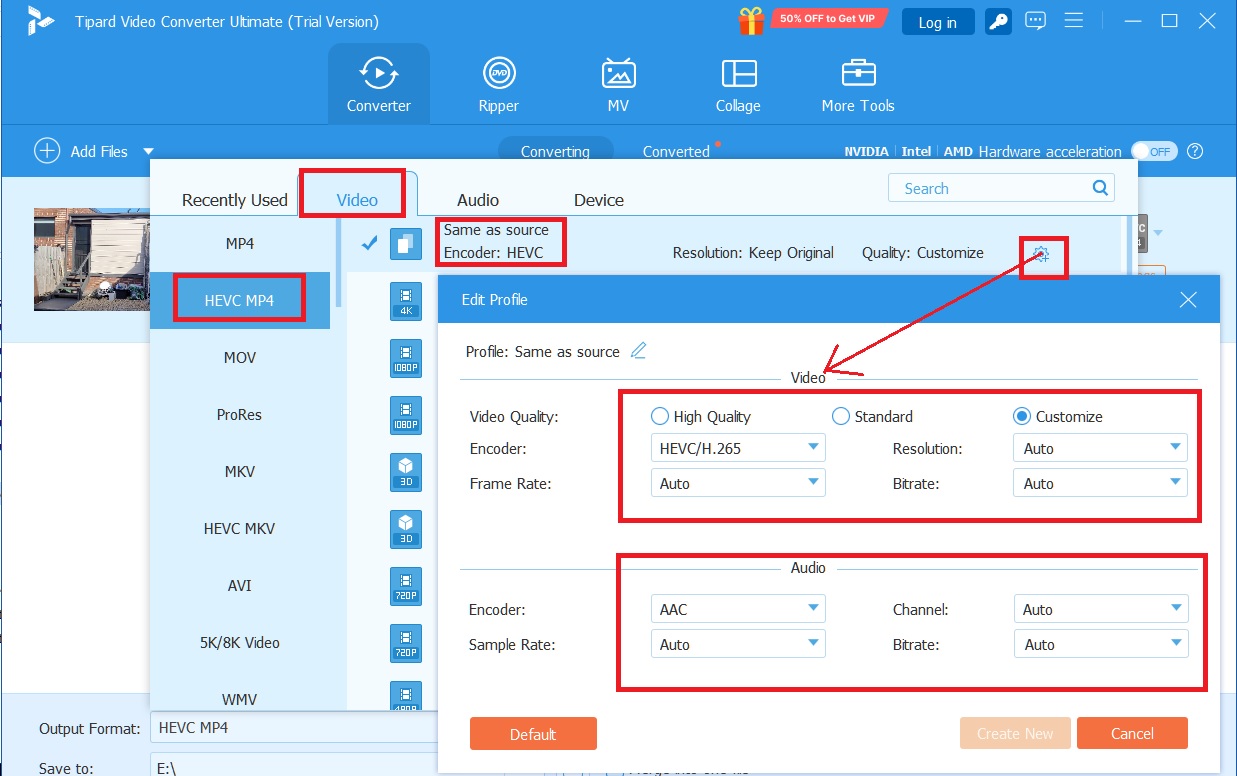The height and width of the screenshot is (776, 1237).
Task: Open the Collage module
Action: click(x=738, y=84)
